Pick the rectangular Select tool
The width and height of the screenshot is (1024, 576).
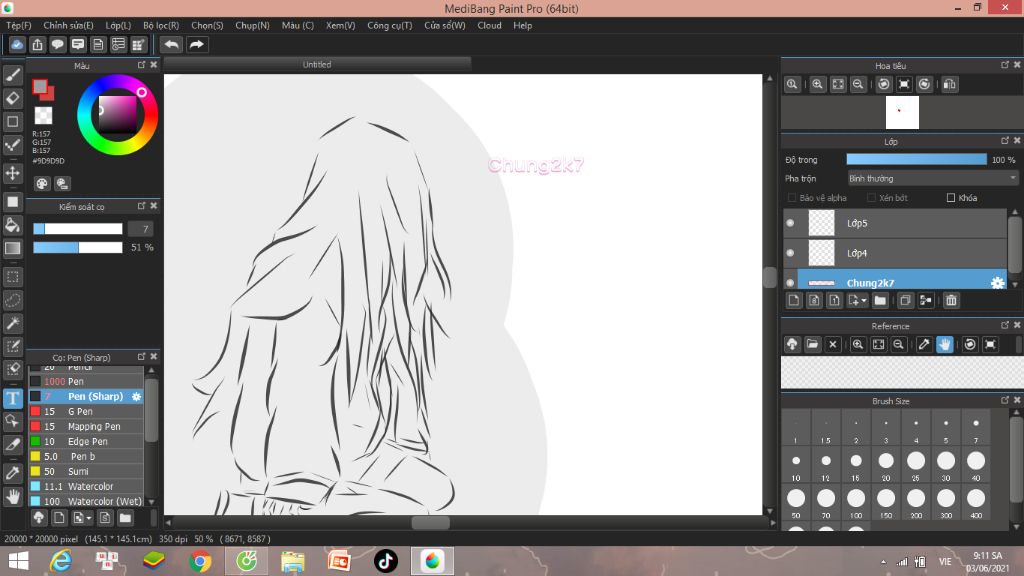[x=12, y=277]
